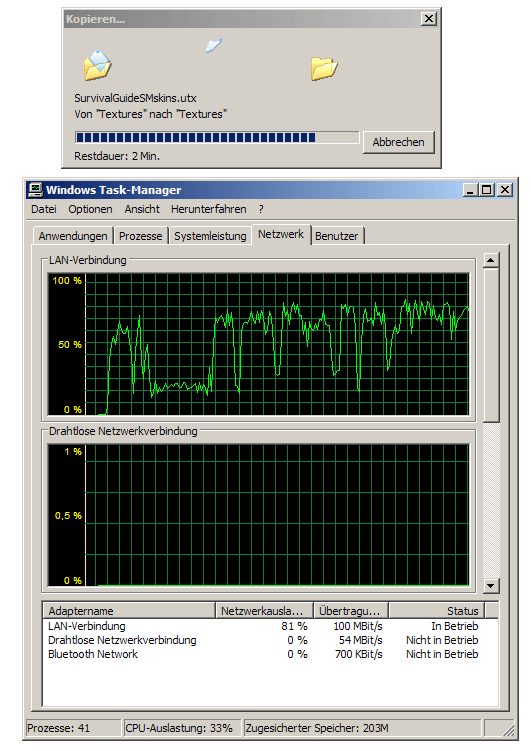Open the Datei menu
This screenshot has height=751, width=531.
(44, 209)
